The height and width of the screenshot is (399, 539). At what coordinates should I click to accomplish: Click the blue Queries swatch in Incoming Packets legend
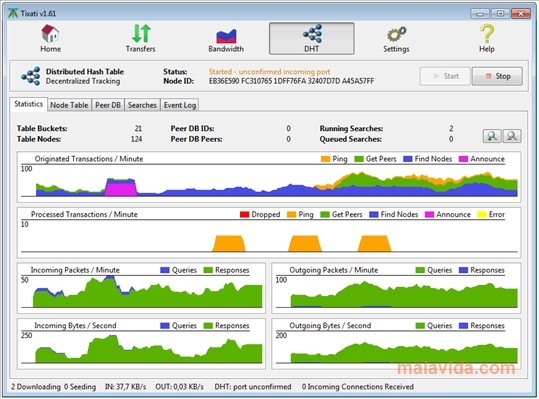(x=165, y=270)
